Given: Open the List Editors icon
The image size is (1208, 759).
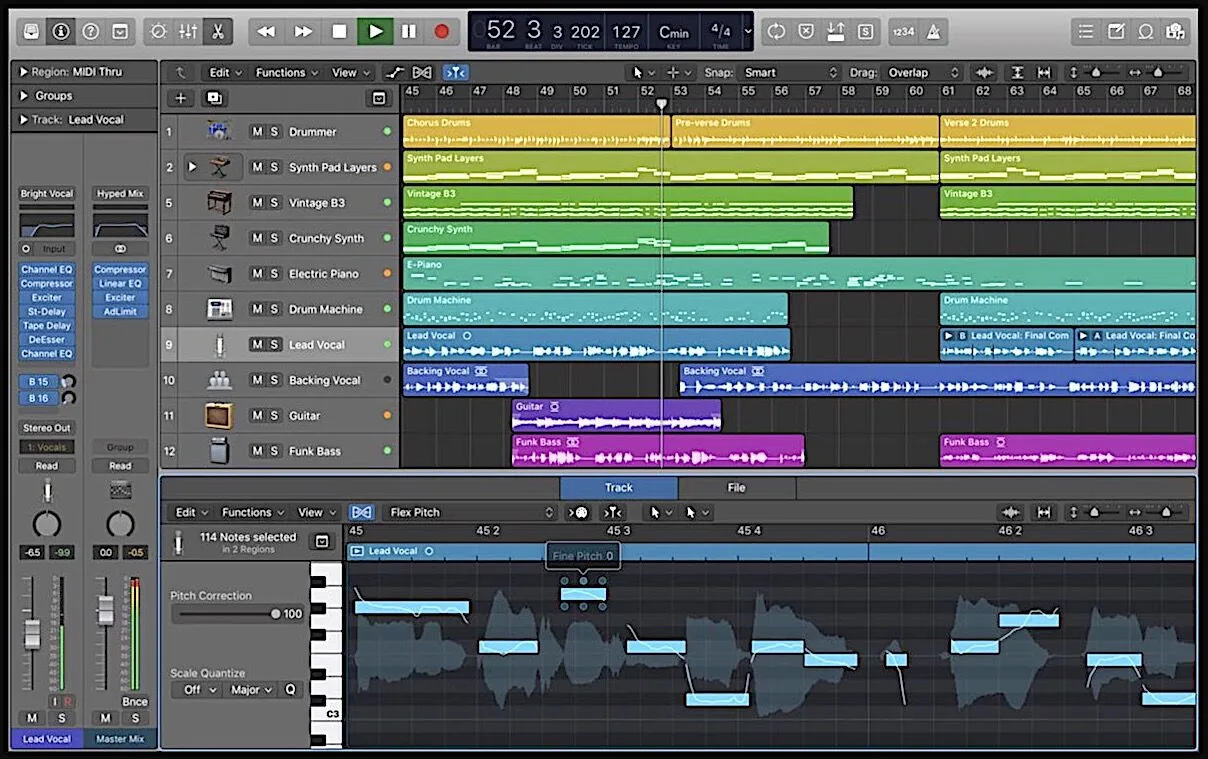Looking at the screenshot, I should 1085,31.
